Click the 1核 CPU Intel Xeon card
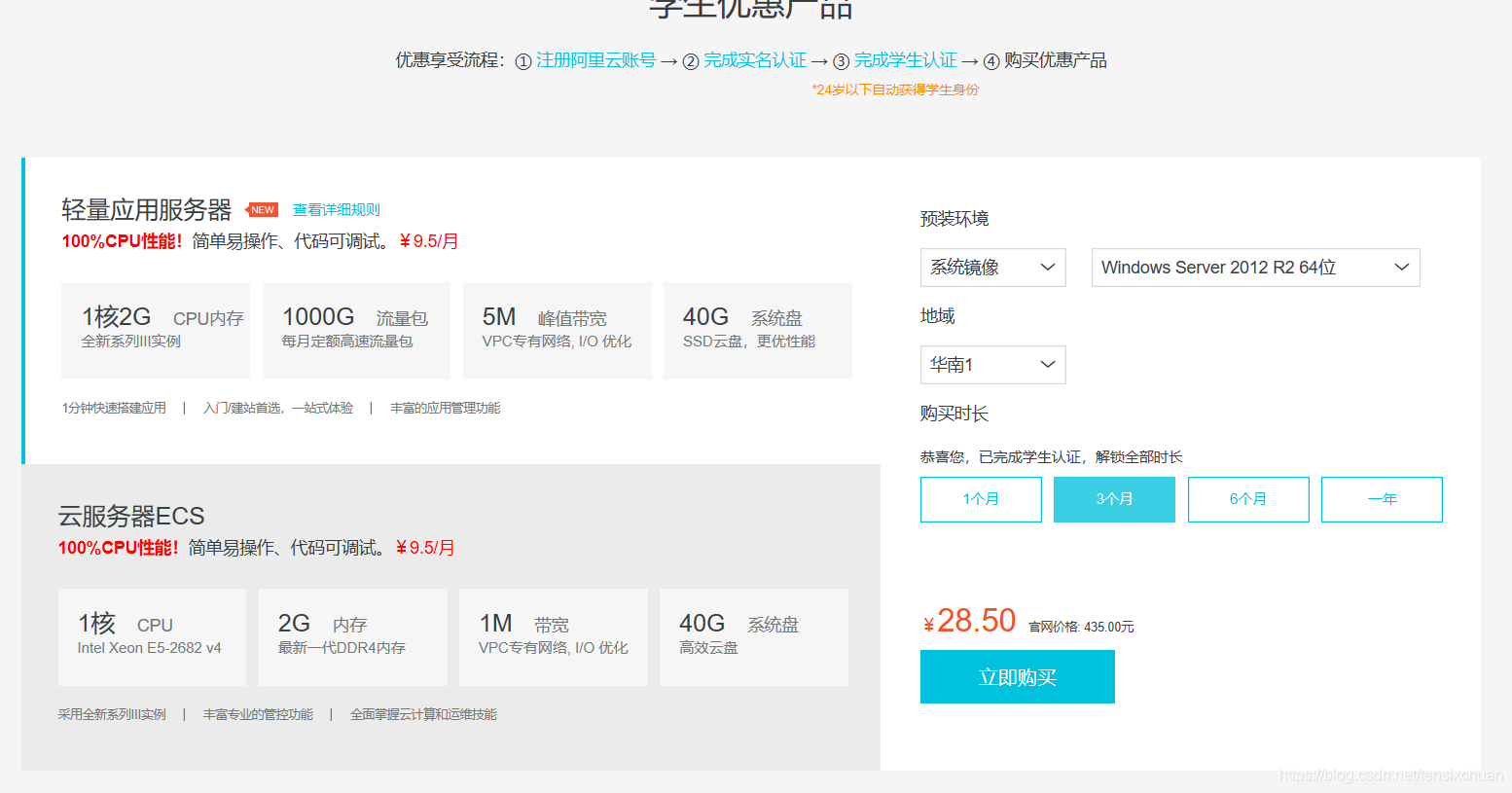This screenshot has height=793, width=1512. point(152,637)
